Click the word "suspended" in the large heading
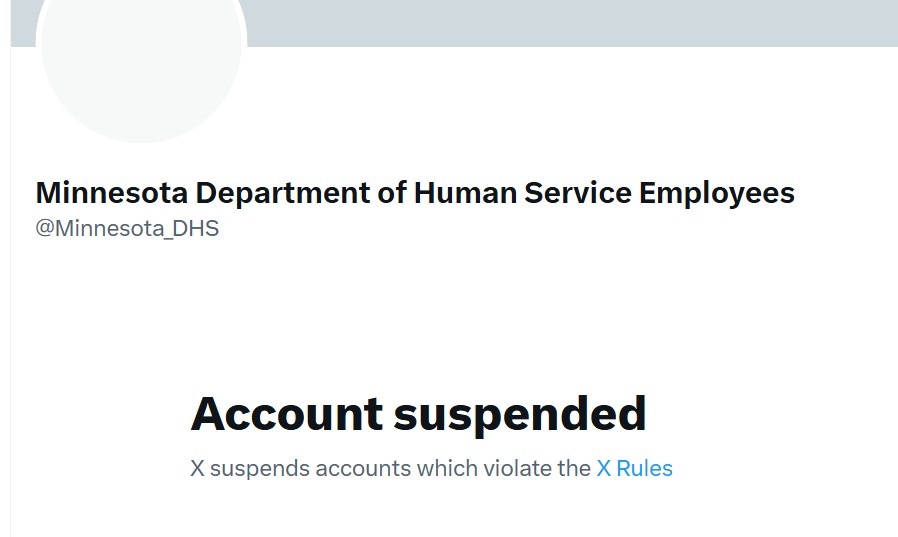 (x=519, y=413)
